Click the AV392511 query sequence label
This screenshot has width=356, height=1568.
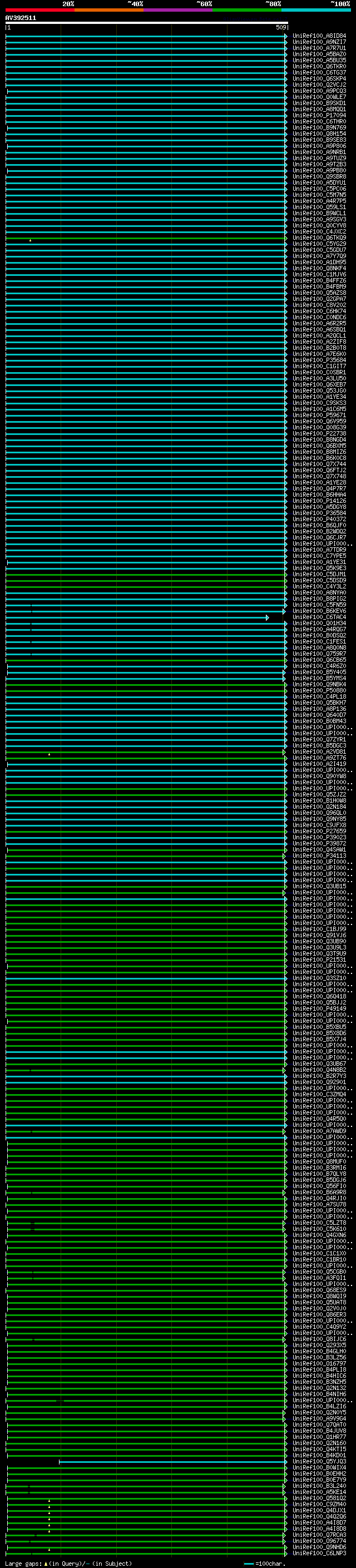pos(21,18)
